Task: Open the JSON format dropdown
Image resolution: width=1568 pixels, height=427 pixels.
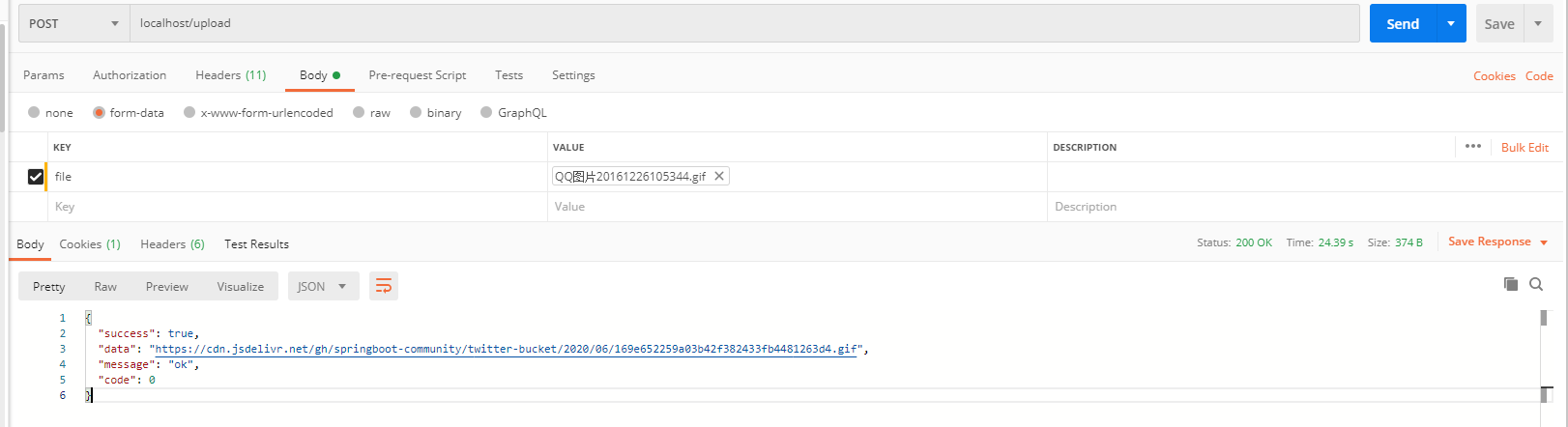Action: [323, 287]
